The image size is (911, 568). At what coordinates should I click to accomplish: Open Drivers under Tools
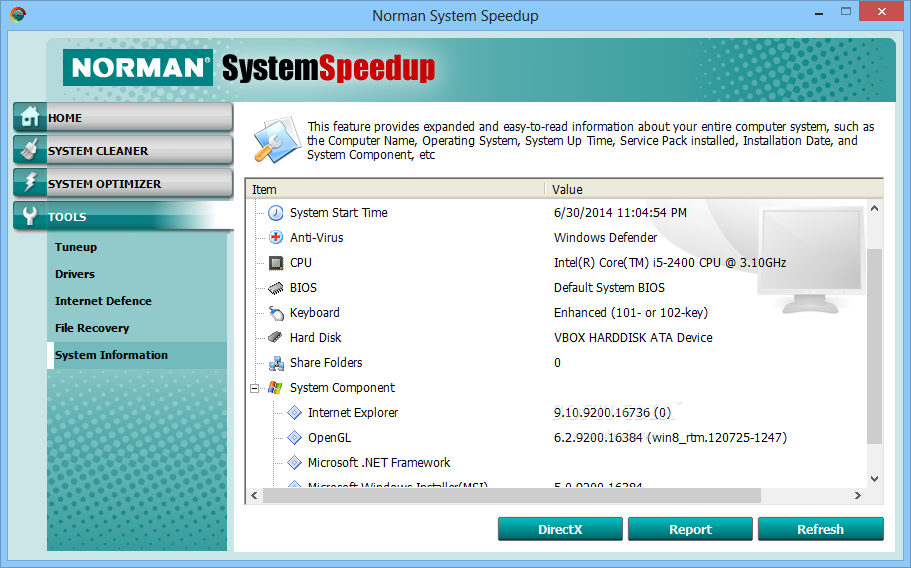[74, 274]
